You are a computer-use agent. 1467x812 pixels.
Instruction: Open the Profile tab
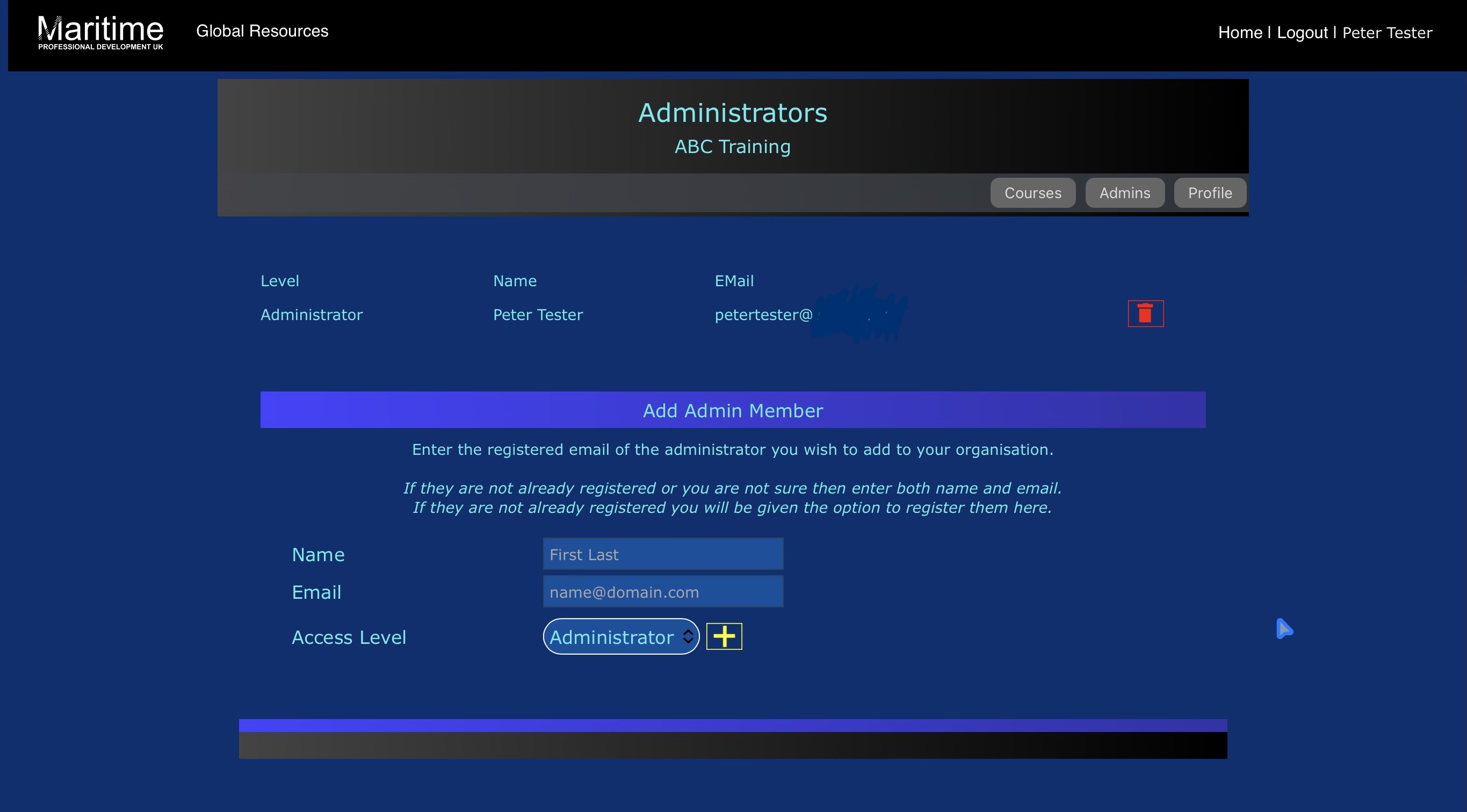[1210, 193]
